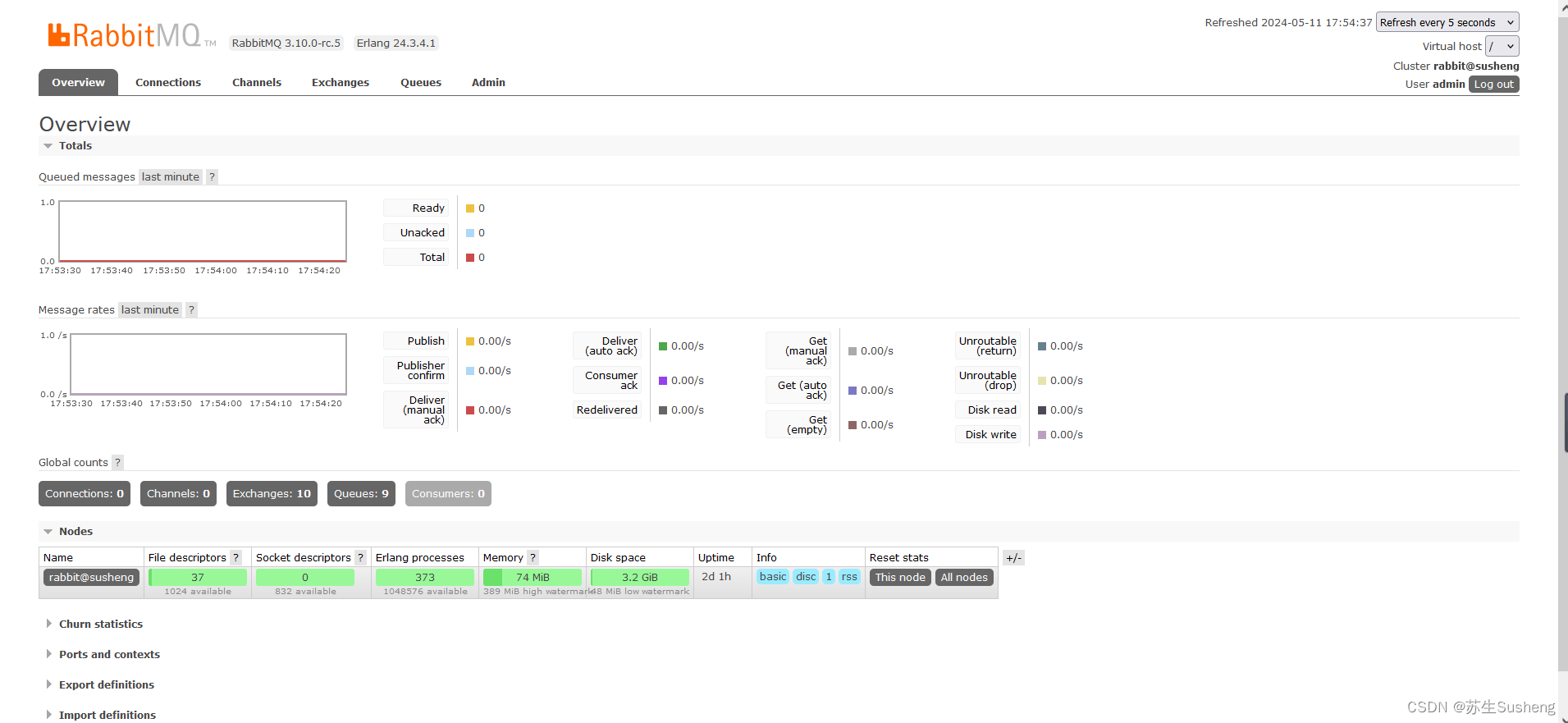Show help for Socket descriptors column
The height and width of the screenshot is (723, 1568).
pos(360,557)
